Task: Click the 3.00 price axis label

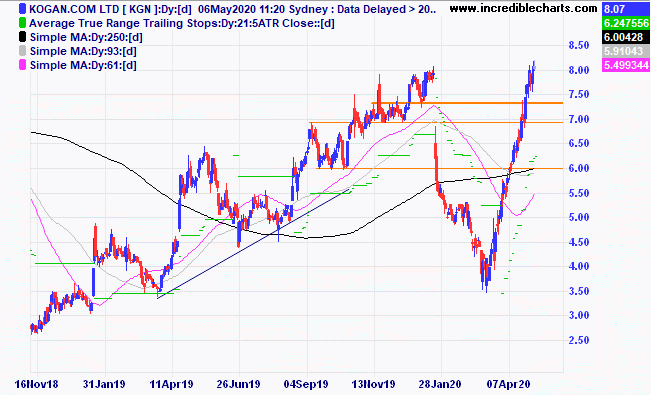Action: (579, 315)
